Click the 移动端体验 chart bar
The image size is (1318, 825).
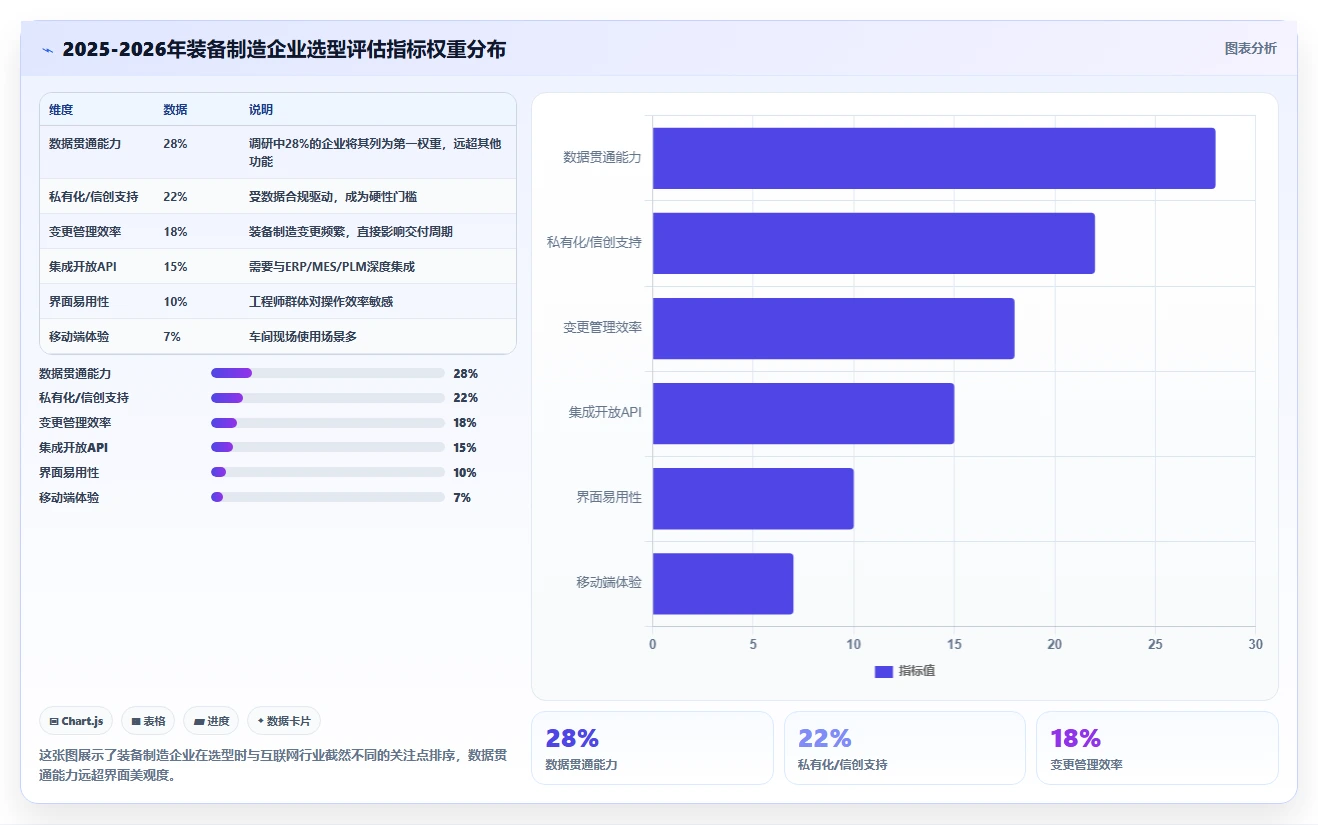pos(723,584)
